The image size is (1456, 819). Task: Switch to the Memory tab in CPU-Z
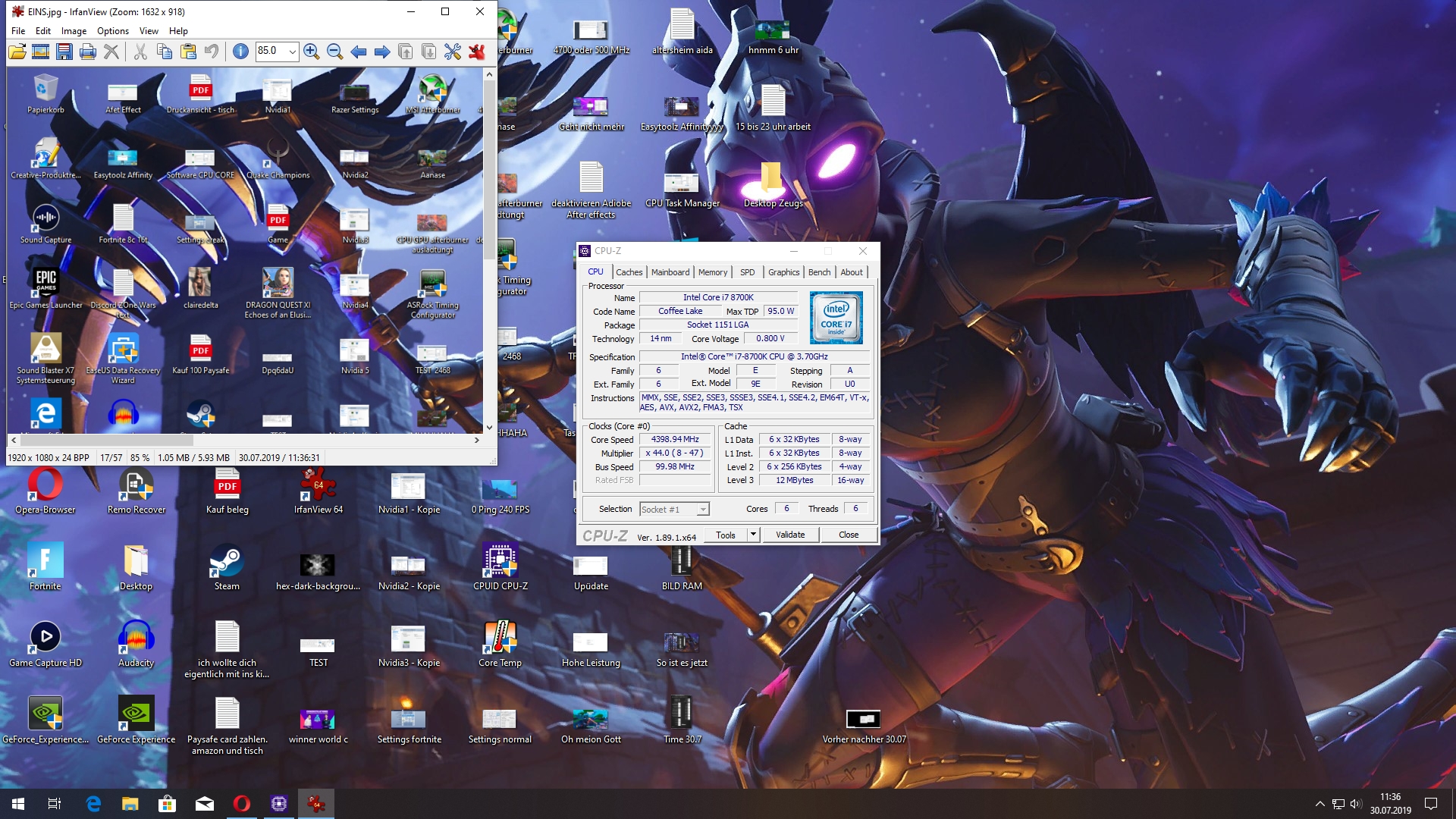click(x=712, y=272)
